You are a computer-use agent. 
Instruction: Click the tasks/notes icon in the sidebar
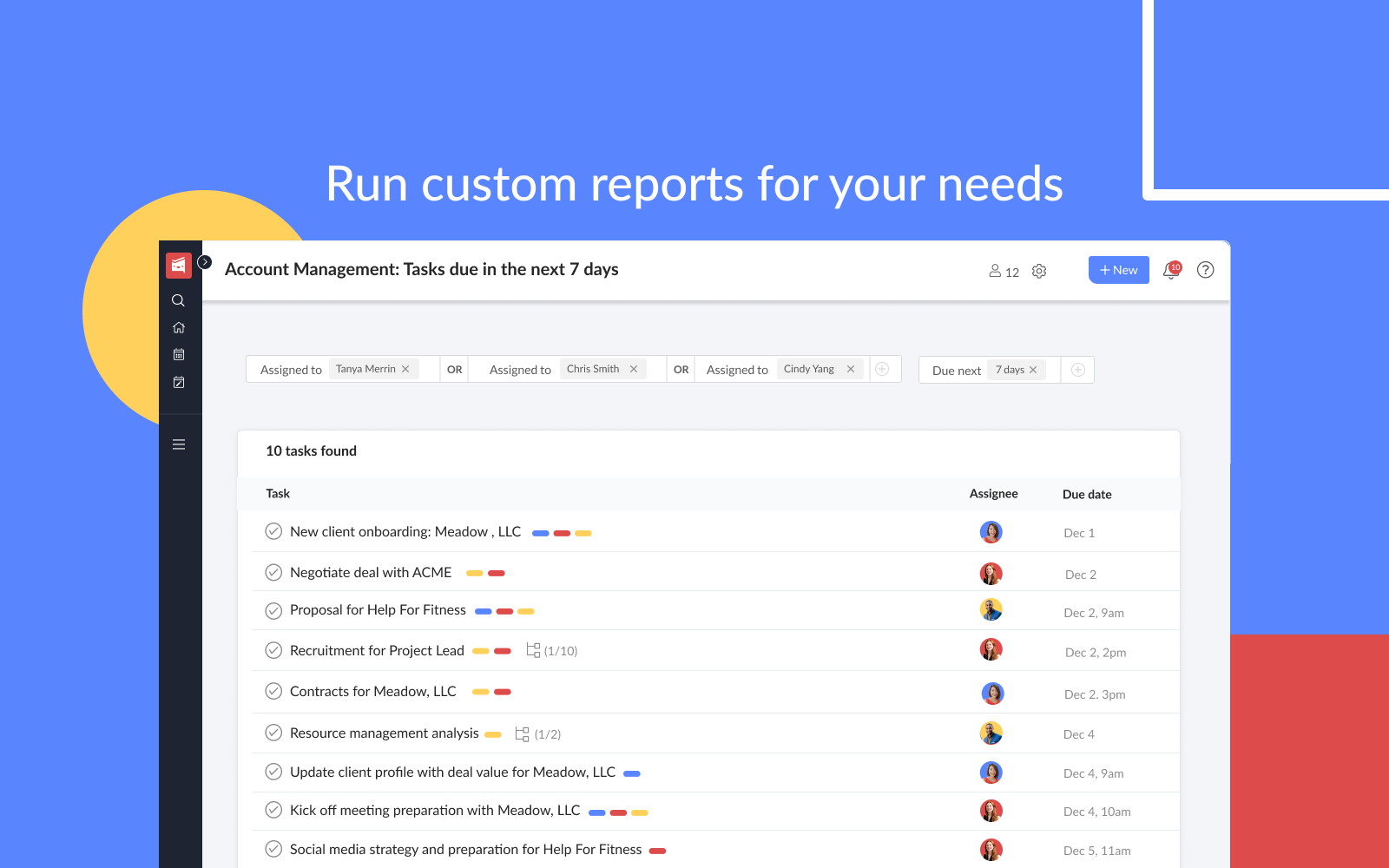click(x=178, y=382)
